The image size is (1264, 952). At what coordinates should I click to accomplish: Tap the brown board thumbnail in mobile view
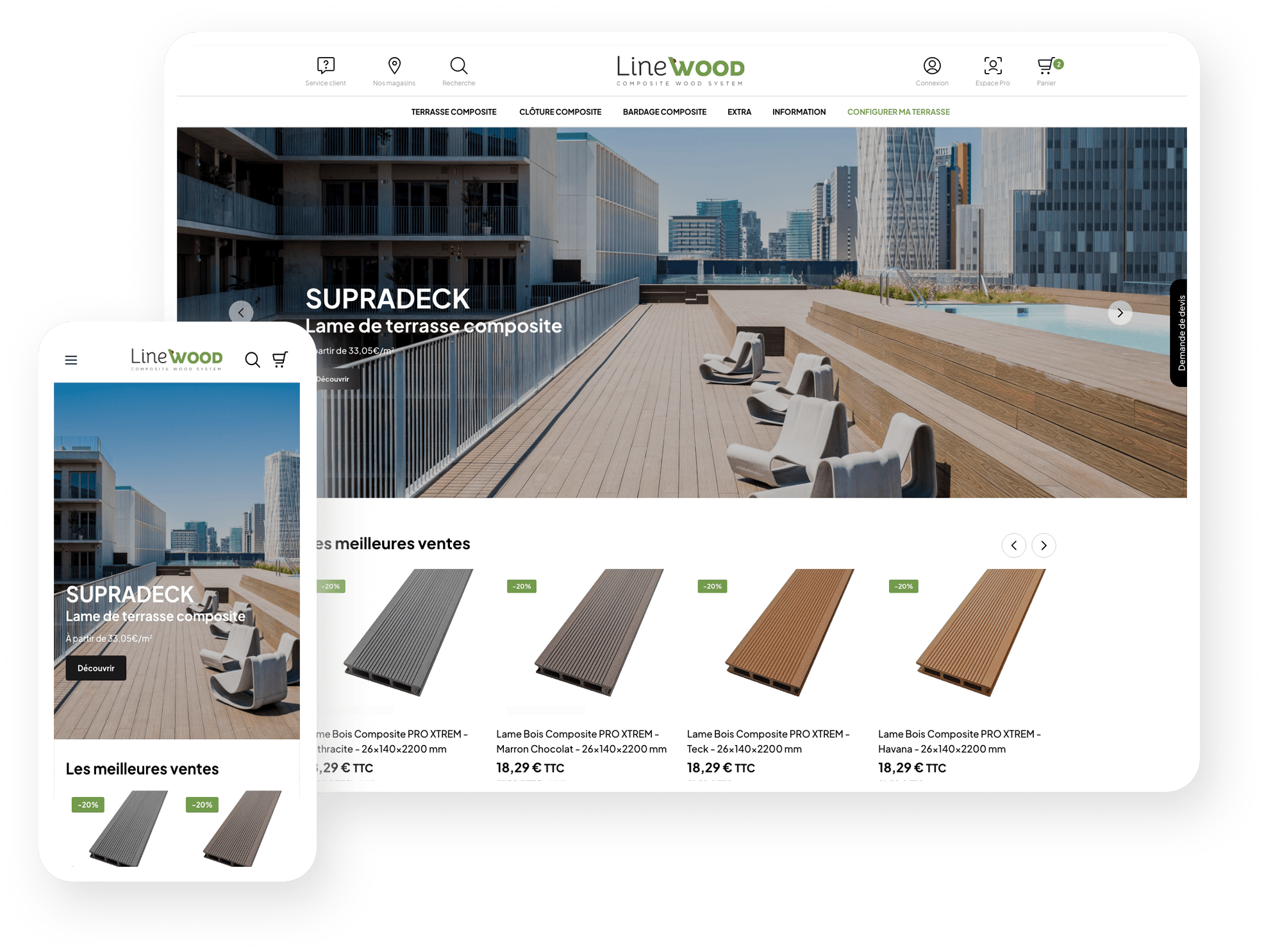click(x=242, y=829)
